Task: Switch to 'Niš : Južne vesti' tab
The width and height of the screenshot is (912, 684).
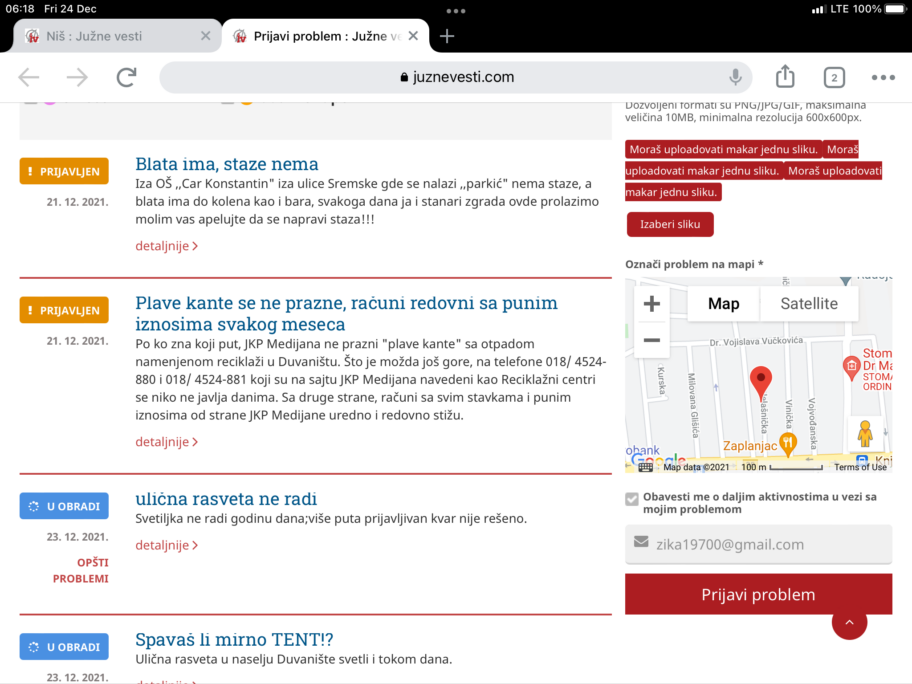Action: coord(110,36)
